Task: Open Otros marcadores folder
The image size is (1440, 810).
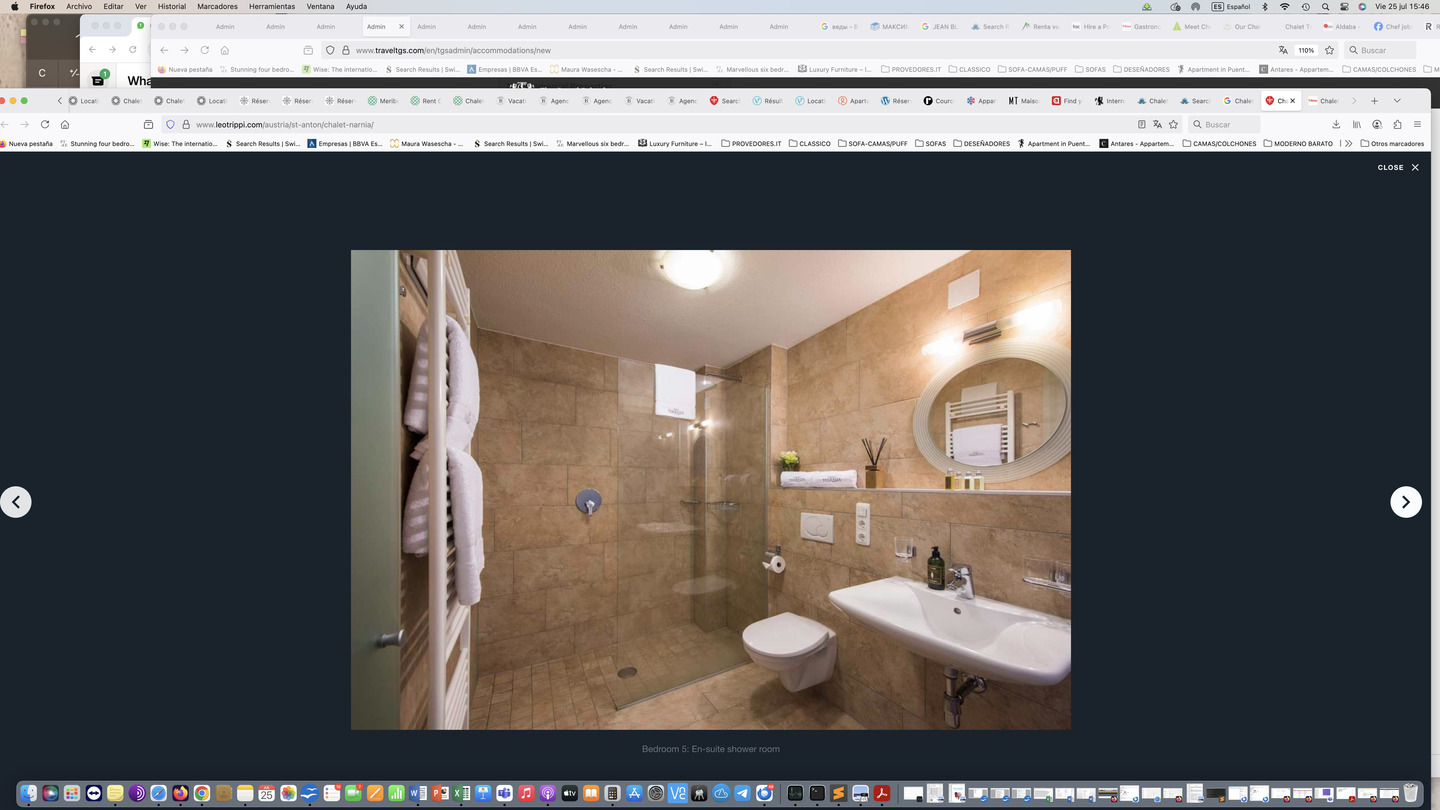Action: pyautogui.click(x=1392, y=143)
